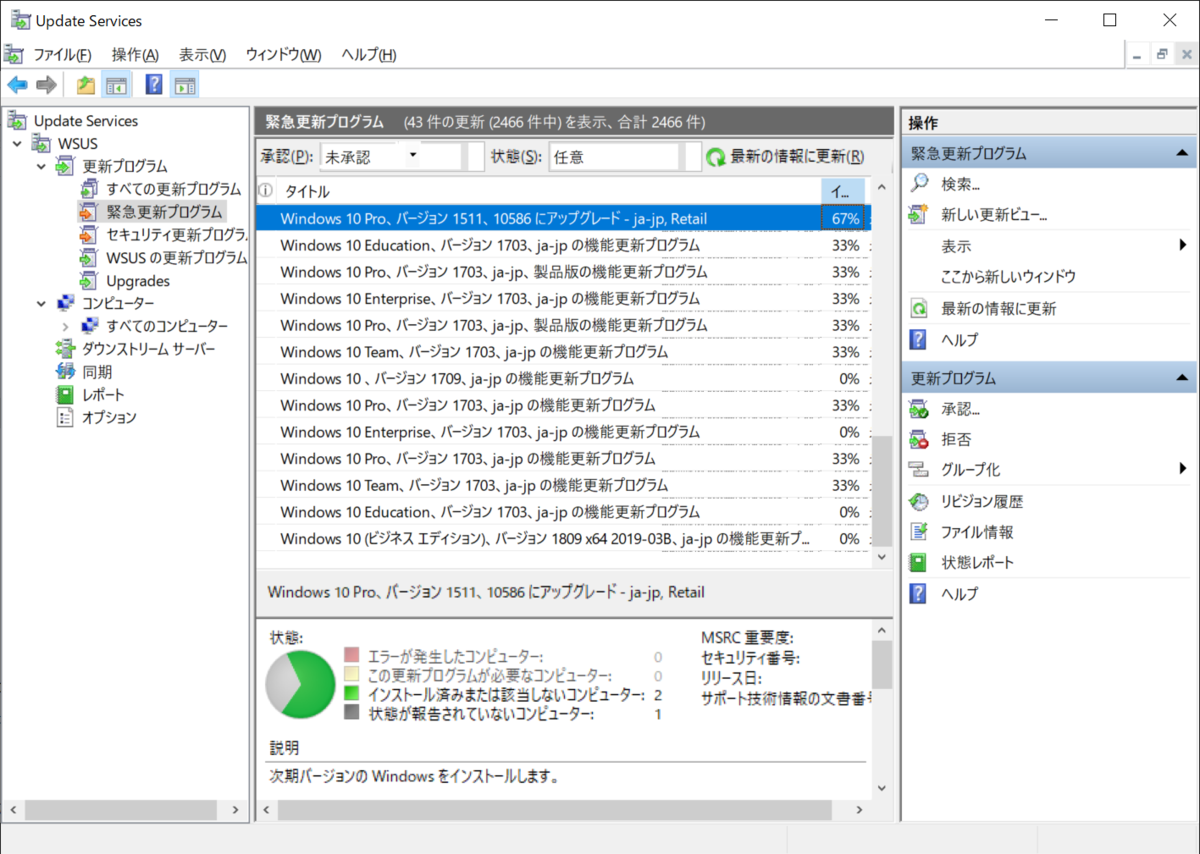Viewport: 1200px width, 854px height.
Task: Expand the グループ化 submenu arrow
Action: [1183, 470]
